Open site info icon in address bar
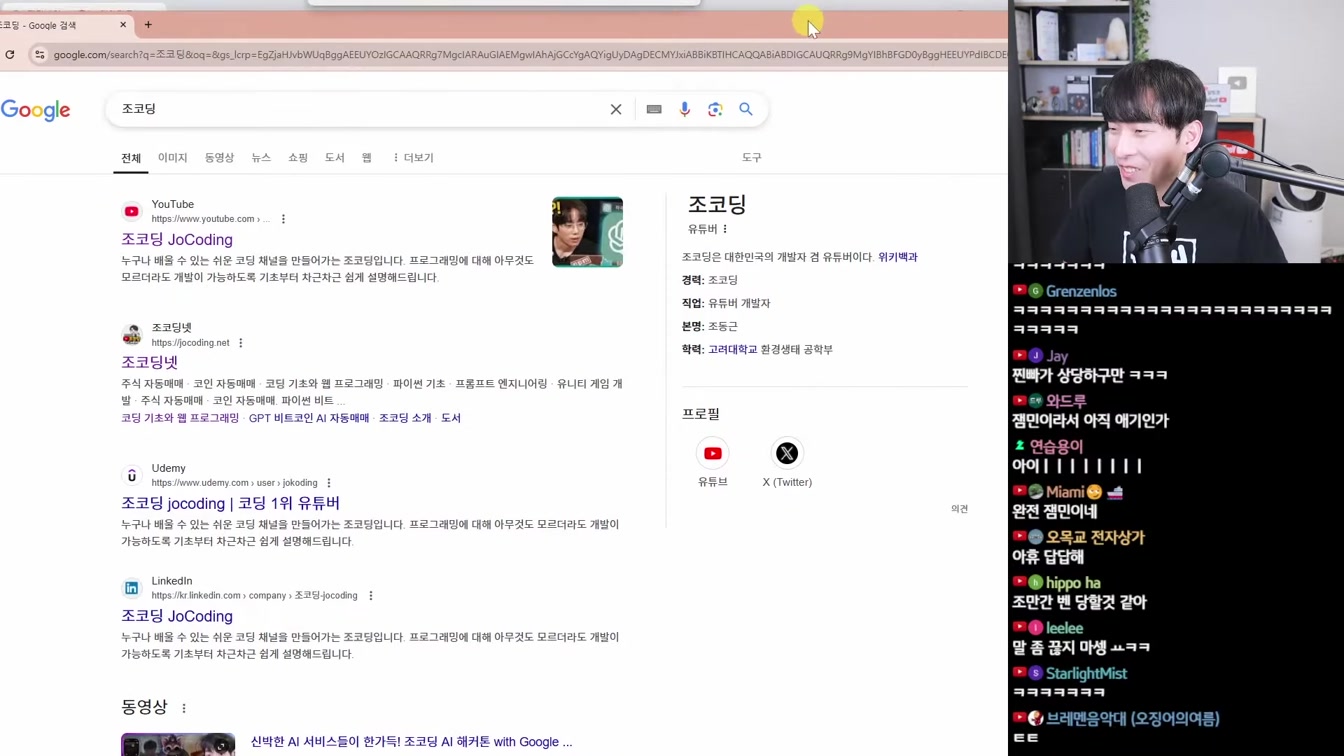The image size is (1344, 756). click(39, 55)
